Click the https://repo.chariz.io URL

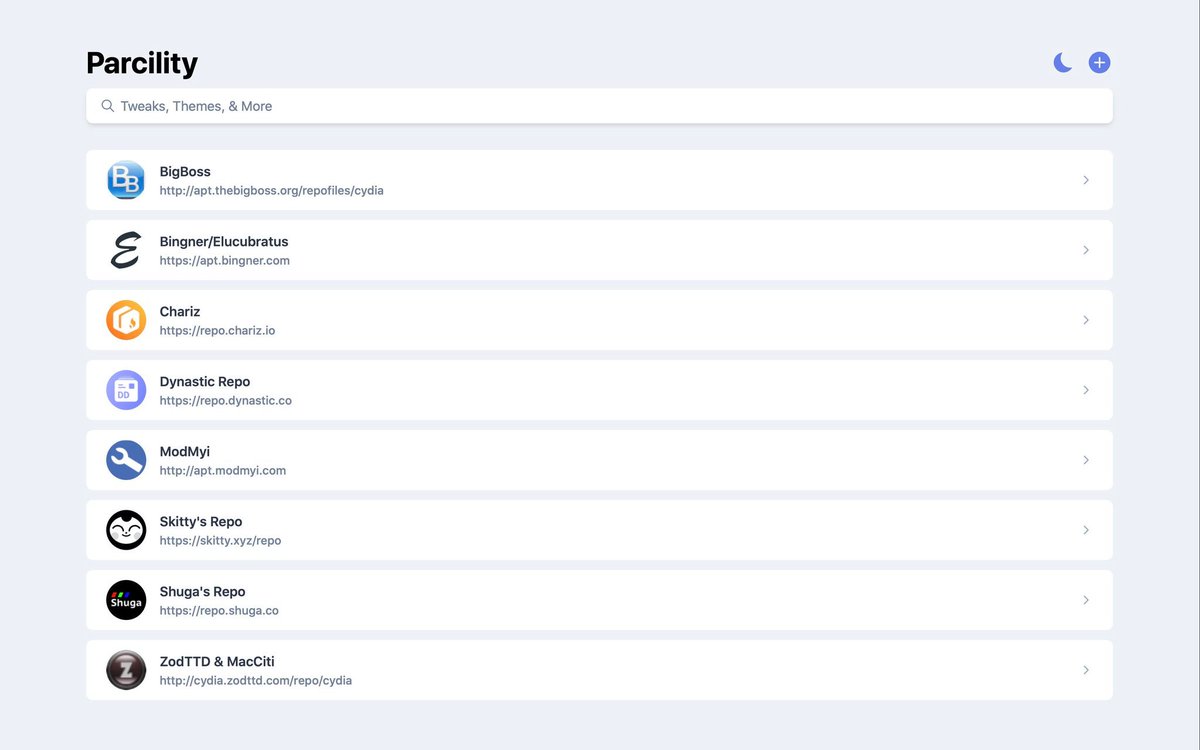click(217, 330)
